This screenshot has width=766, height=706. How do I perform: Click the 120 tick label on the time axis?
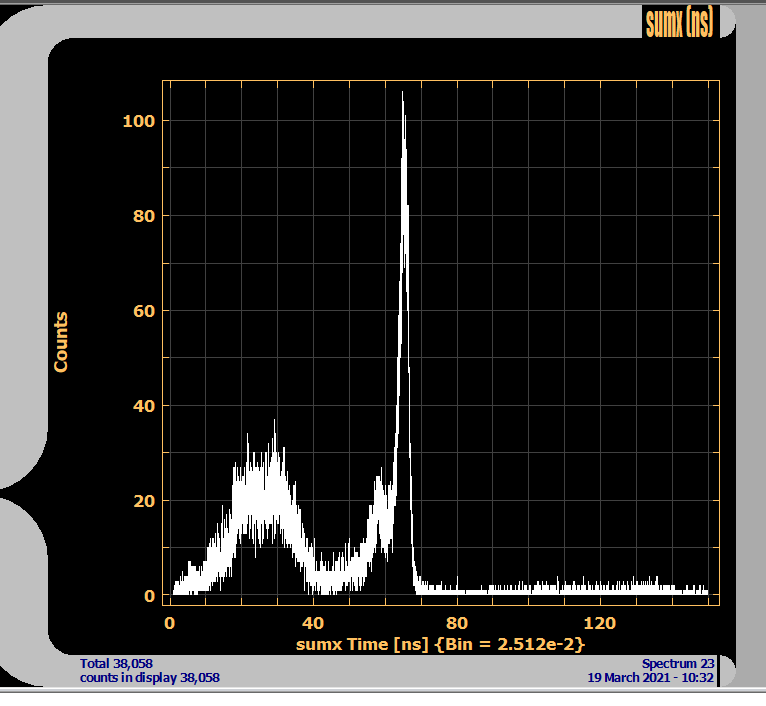click(600, 622)
